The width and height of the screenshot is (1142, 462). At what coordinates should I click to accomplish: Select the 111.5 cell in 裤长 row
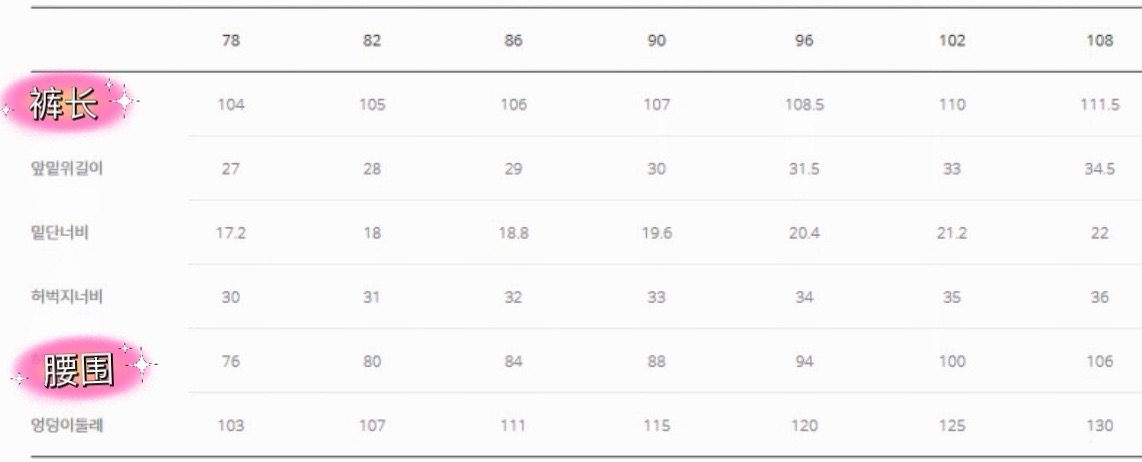pos(1099,104)
